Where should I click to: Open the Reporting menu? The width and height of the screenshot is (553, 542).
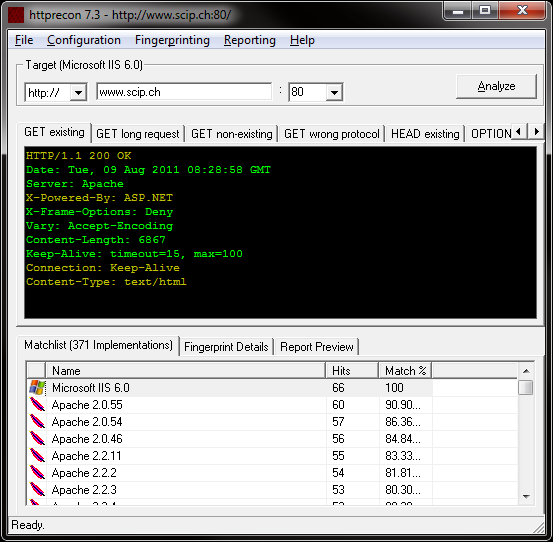coord(250,40)
